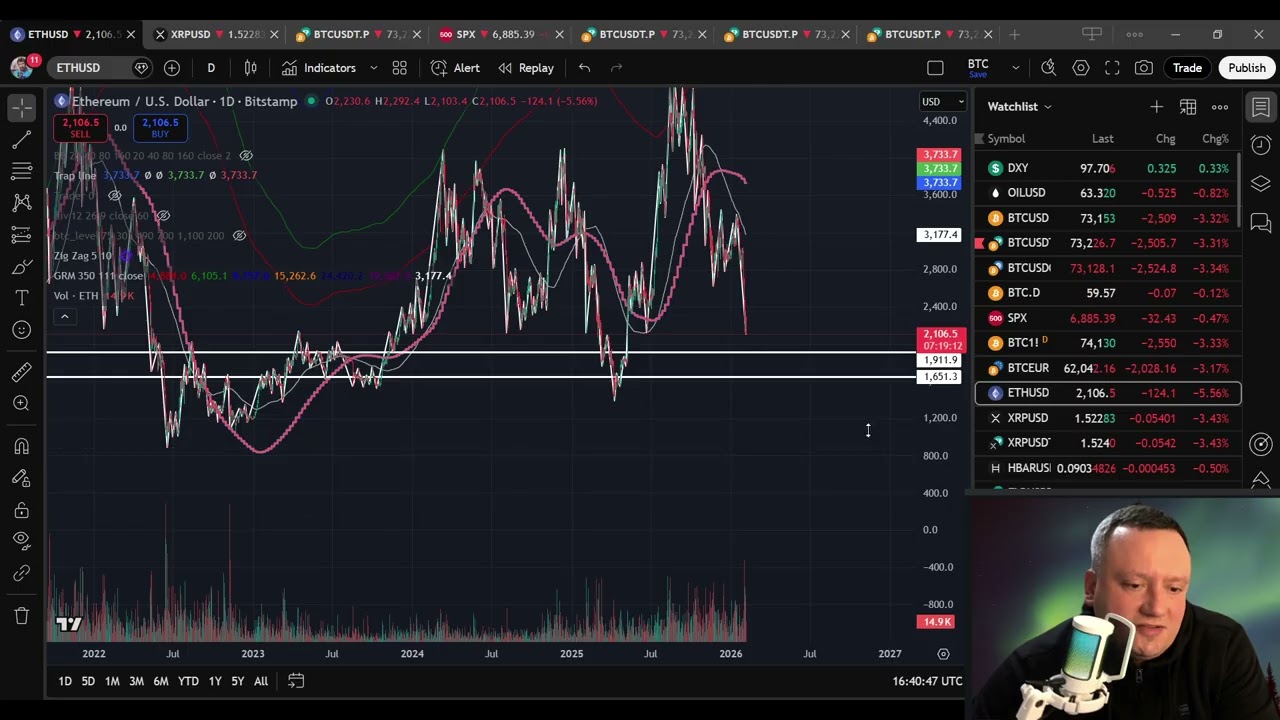1280x720 pixels.
Task: Open forecasting and measurement tools
Action: (22, 235)
